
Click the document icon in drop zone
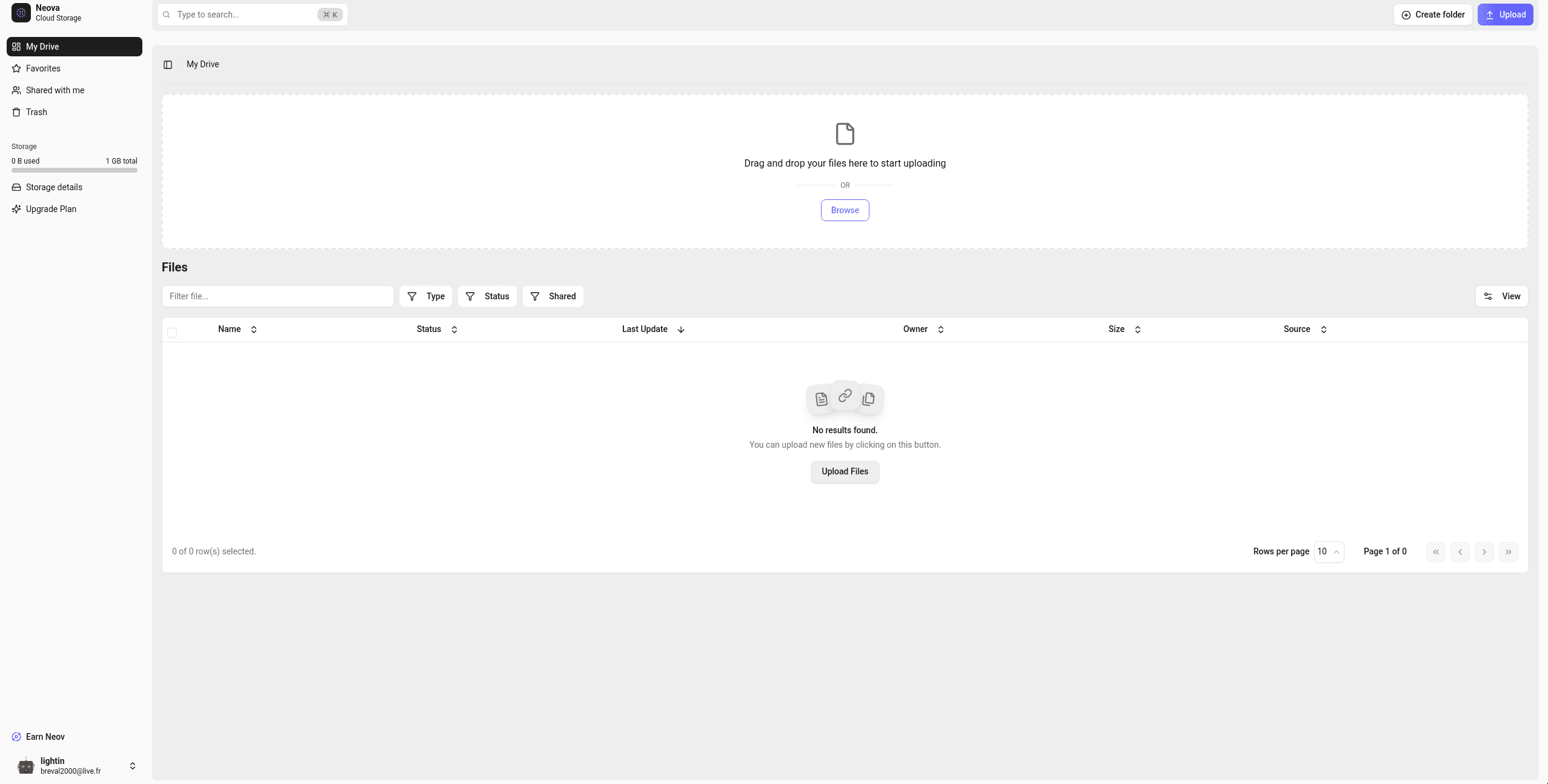click(x=845, y=134)
